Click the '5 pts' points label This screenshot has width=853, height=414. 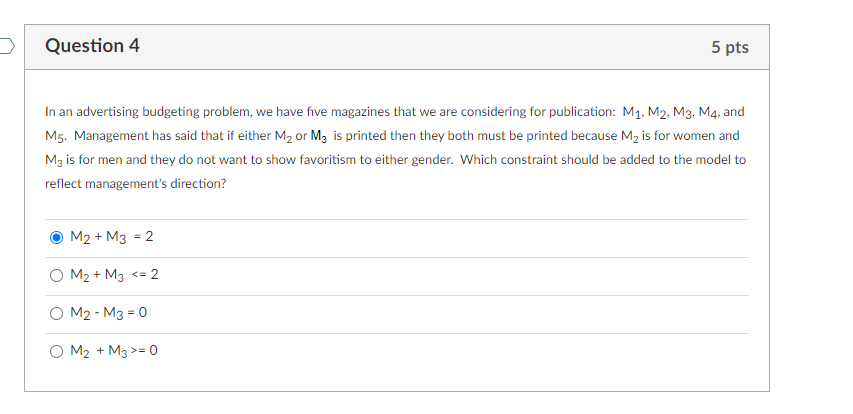point(730,47)
